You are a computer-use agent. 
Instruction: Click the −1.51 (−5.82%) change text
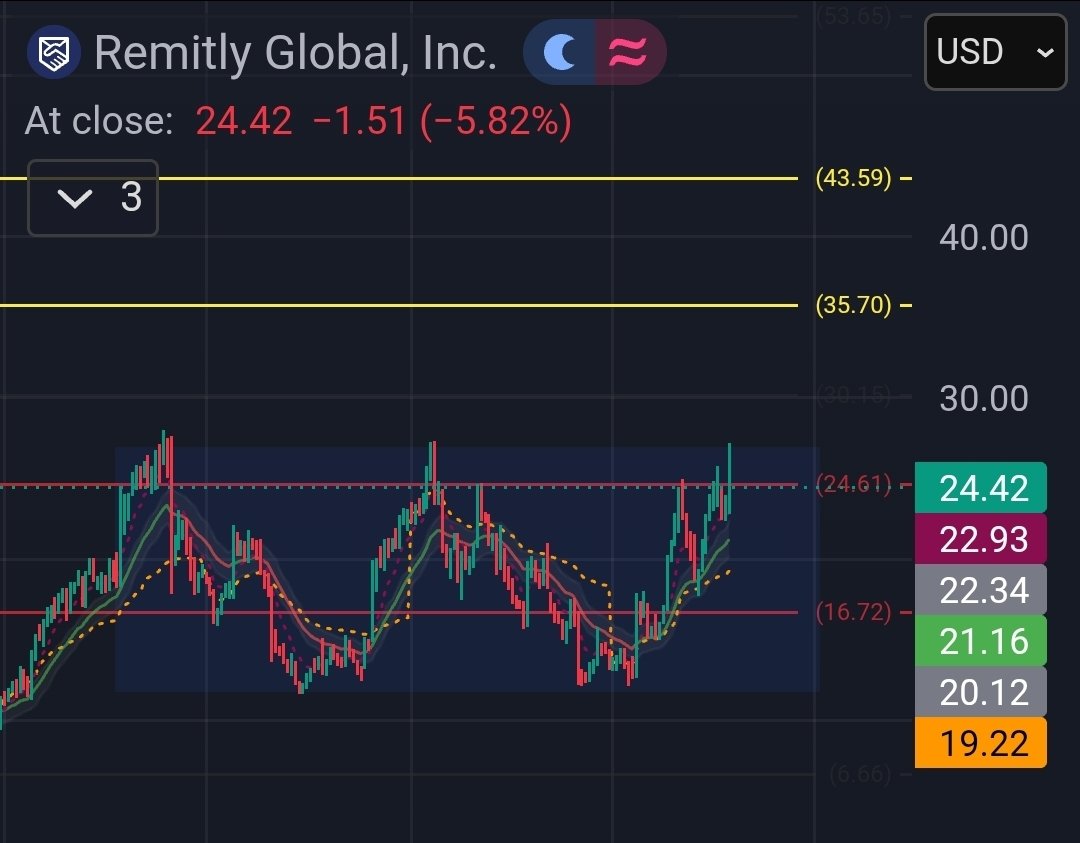click(442, 121)
